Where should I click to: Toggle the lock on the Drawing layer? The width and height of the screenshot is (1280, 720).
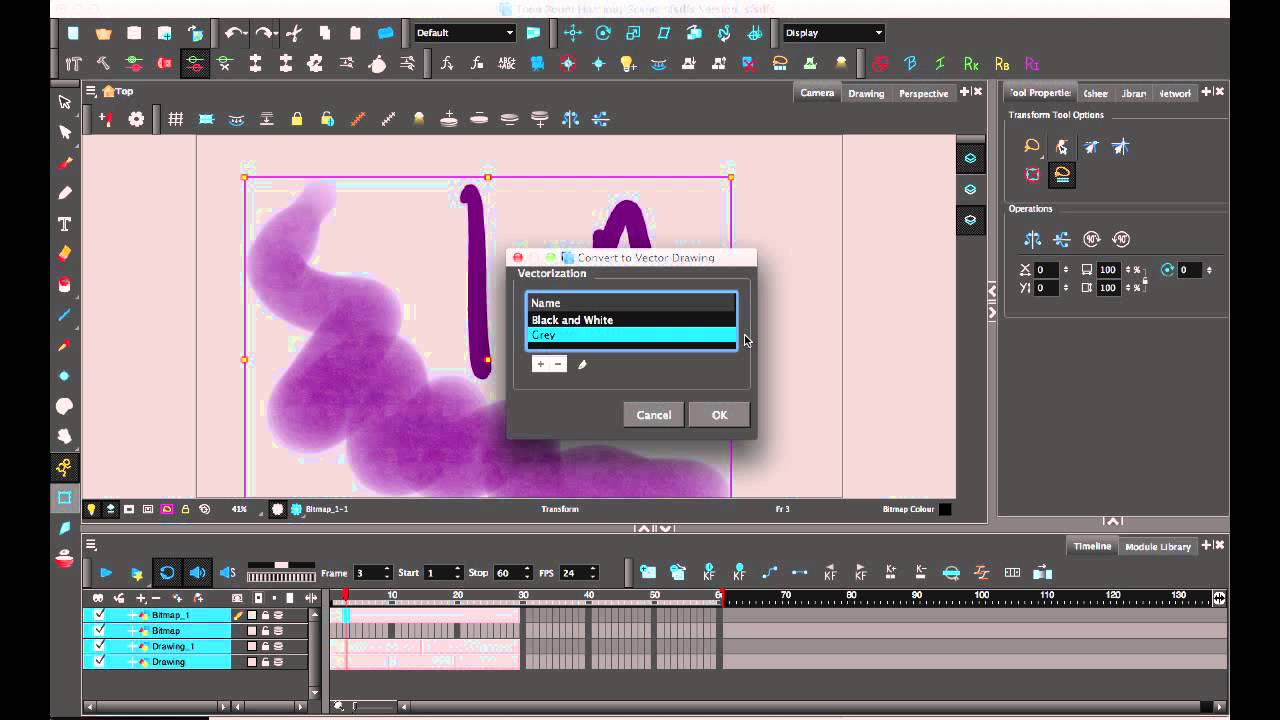pos(265,662)
